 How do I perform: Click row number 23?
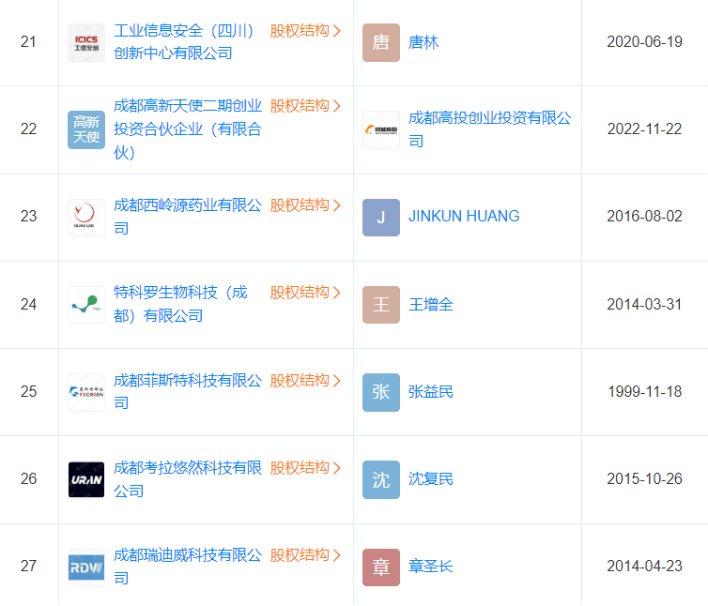[28, 216]
